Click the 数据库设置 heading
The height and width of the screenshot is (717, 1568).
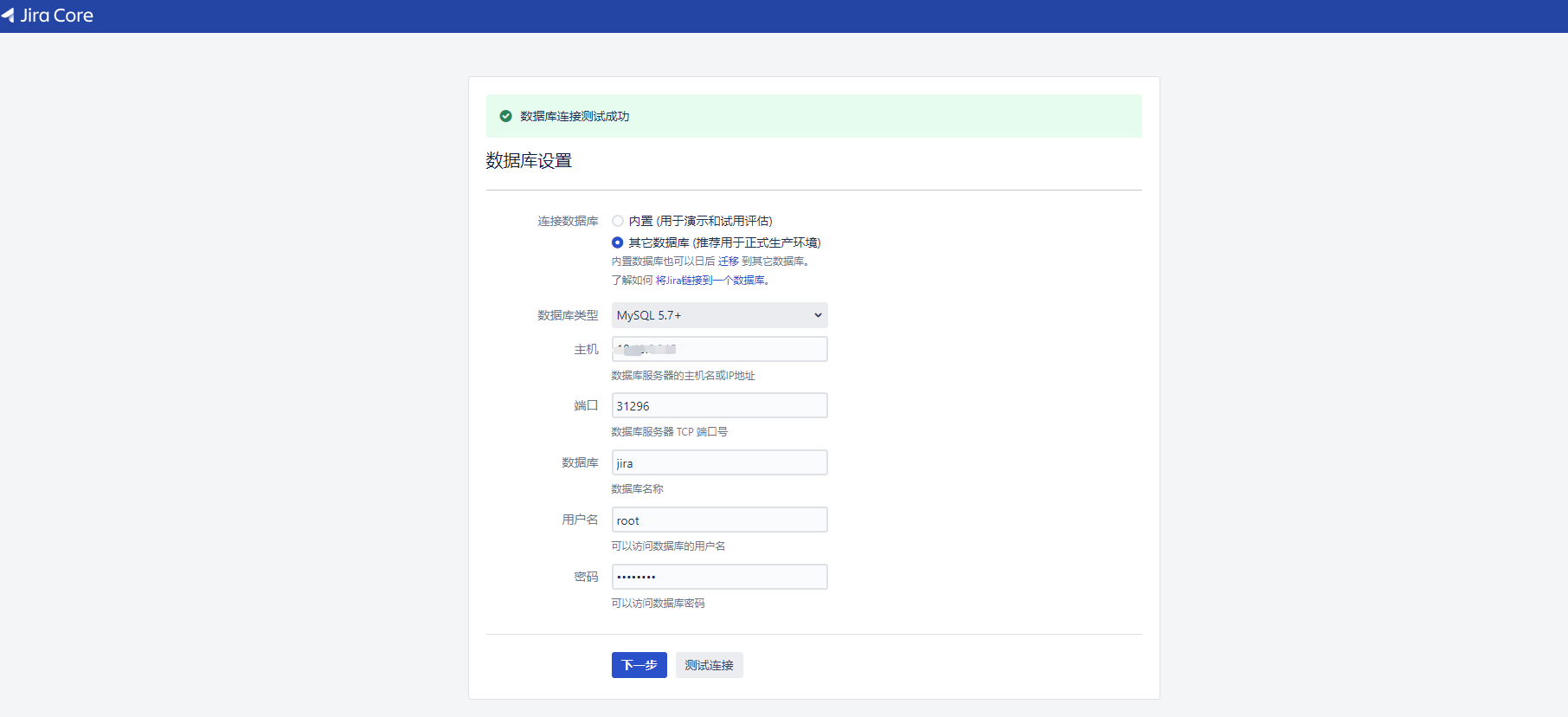point(529,161)
